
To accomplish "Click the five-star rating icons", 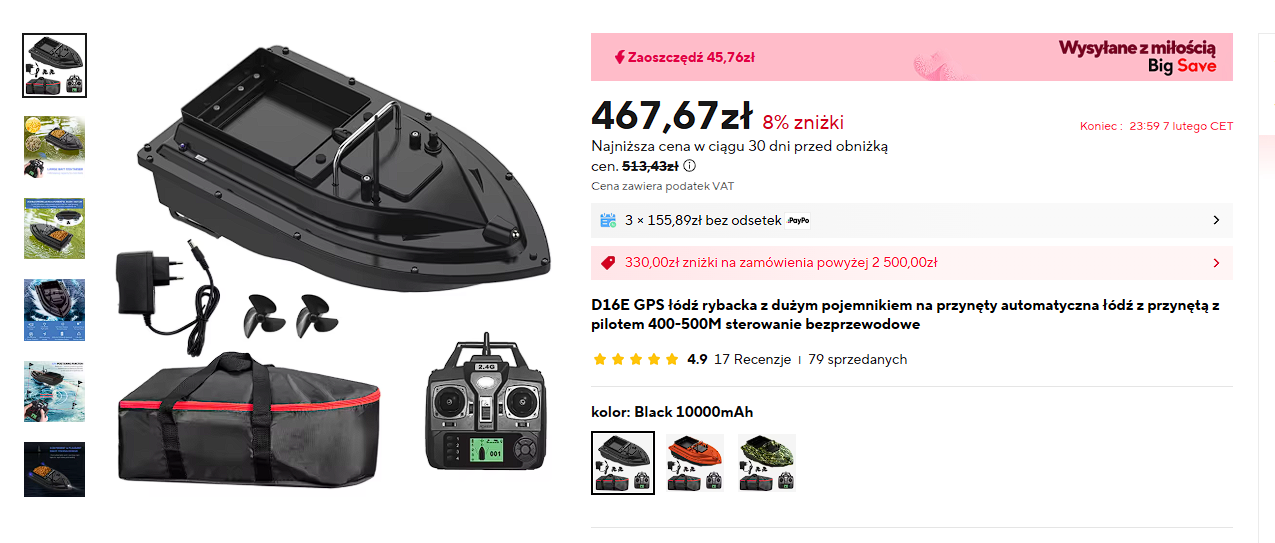I will coord(636,359).
